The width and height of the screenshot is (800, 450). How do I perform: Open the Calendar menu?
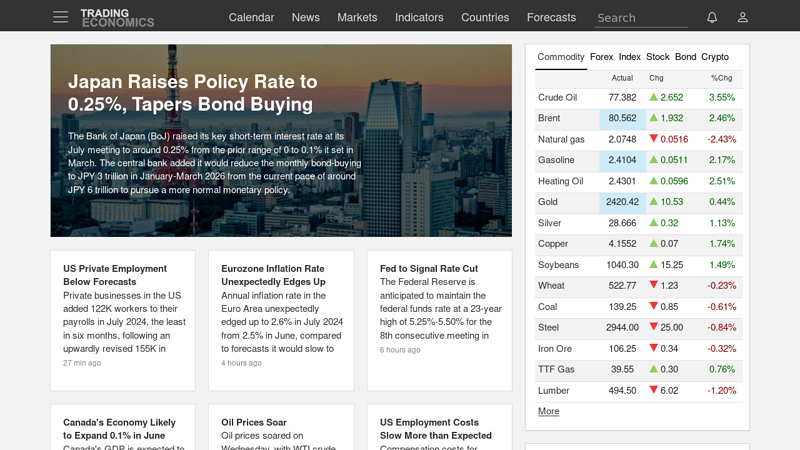click(x=251, y=17)
